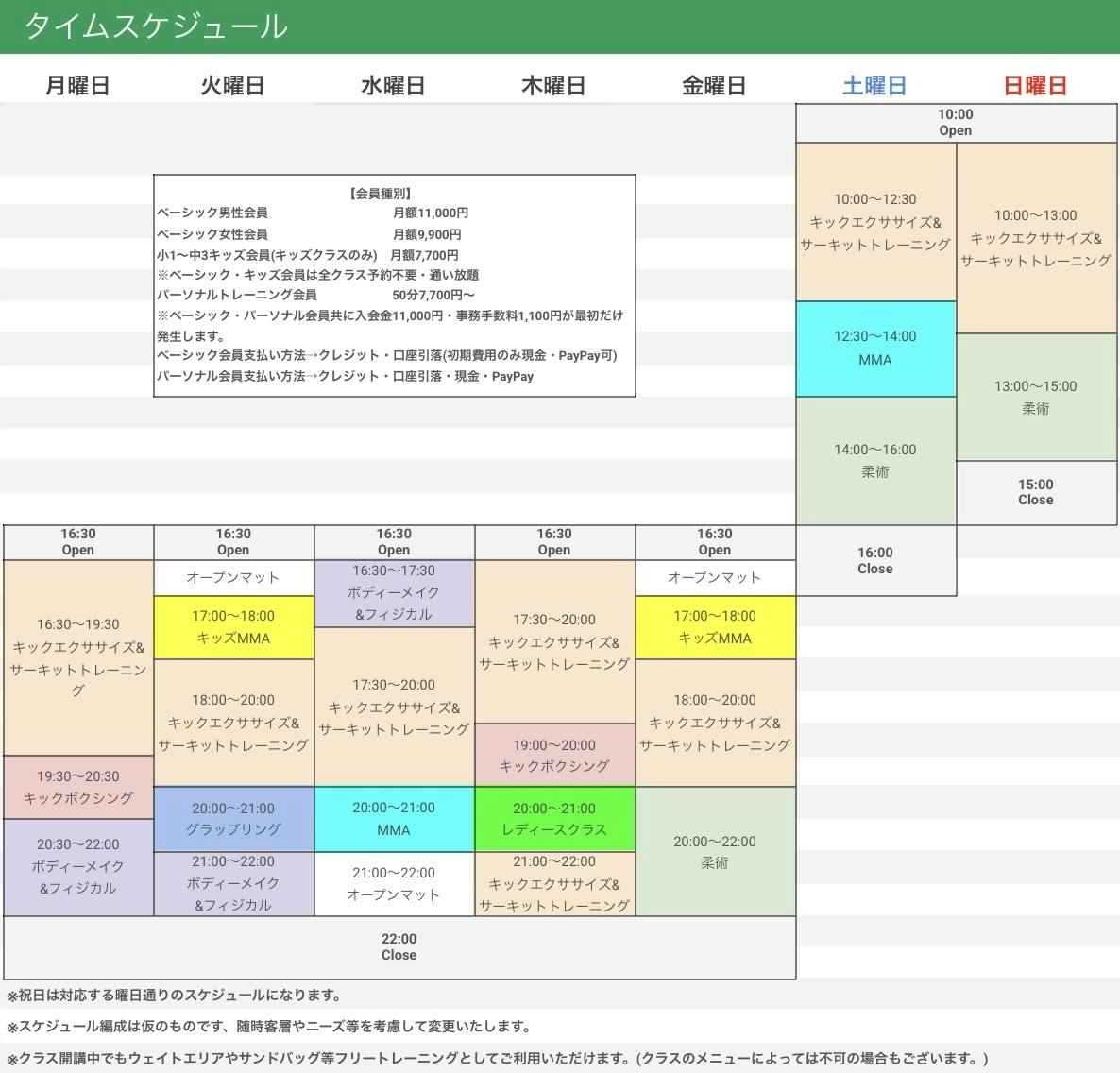The width and height of the screenshot is (1120, 1073).
Task: Choose Tuesday's 20:00 グラップリング class
Action: [x=233, y=819]
